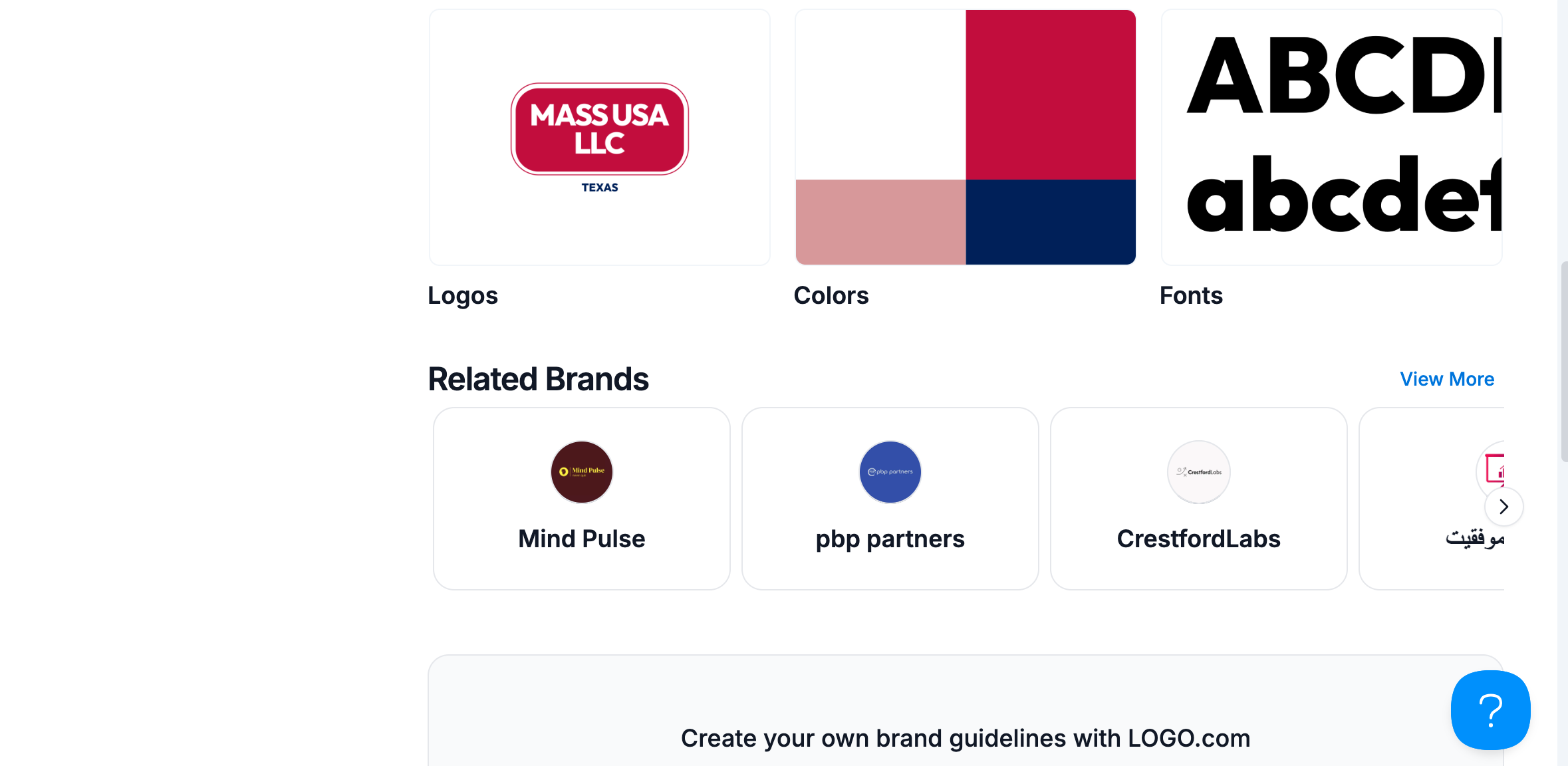
Task: Click the page vertical scrollbar thumb
Action: click(1563, 361)
